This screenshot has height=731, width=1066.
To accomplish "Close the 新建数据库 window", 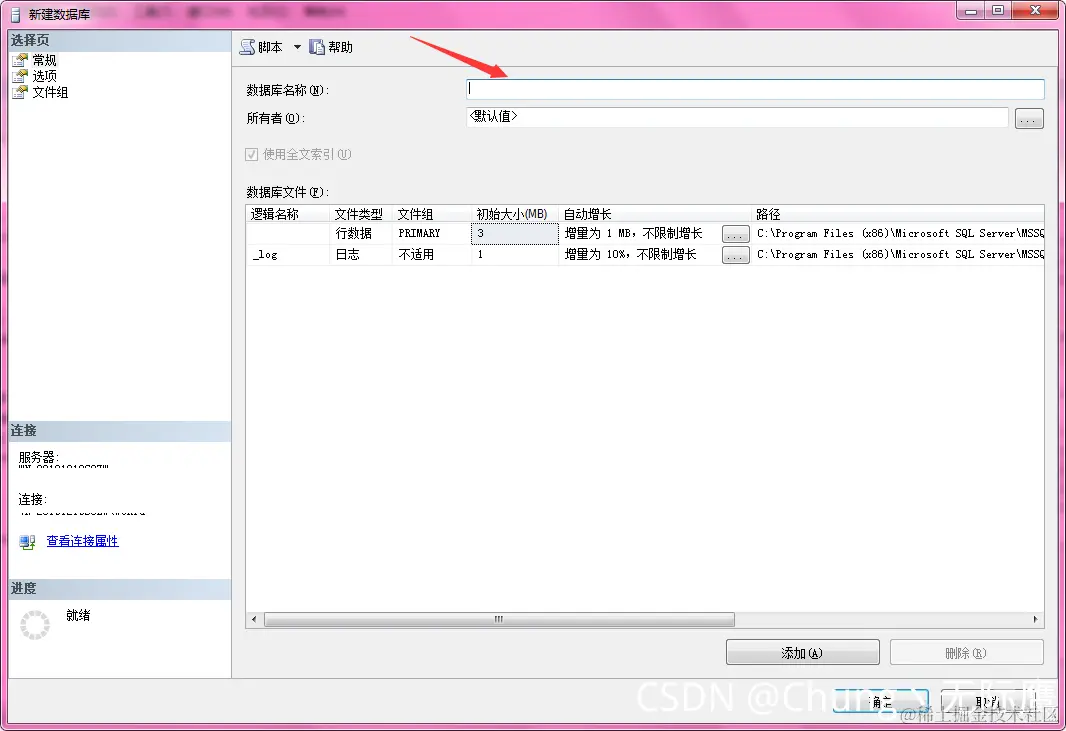I will coord(1035,10).
